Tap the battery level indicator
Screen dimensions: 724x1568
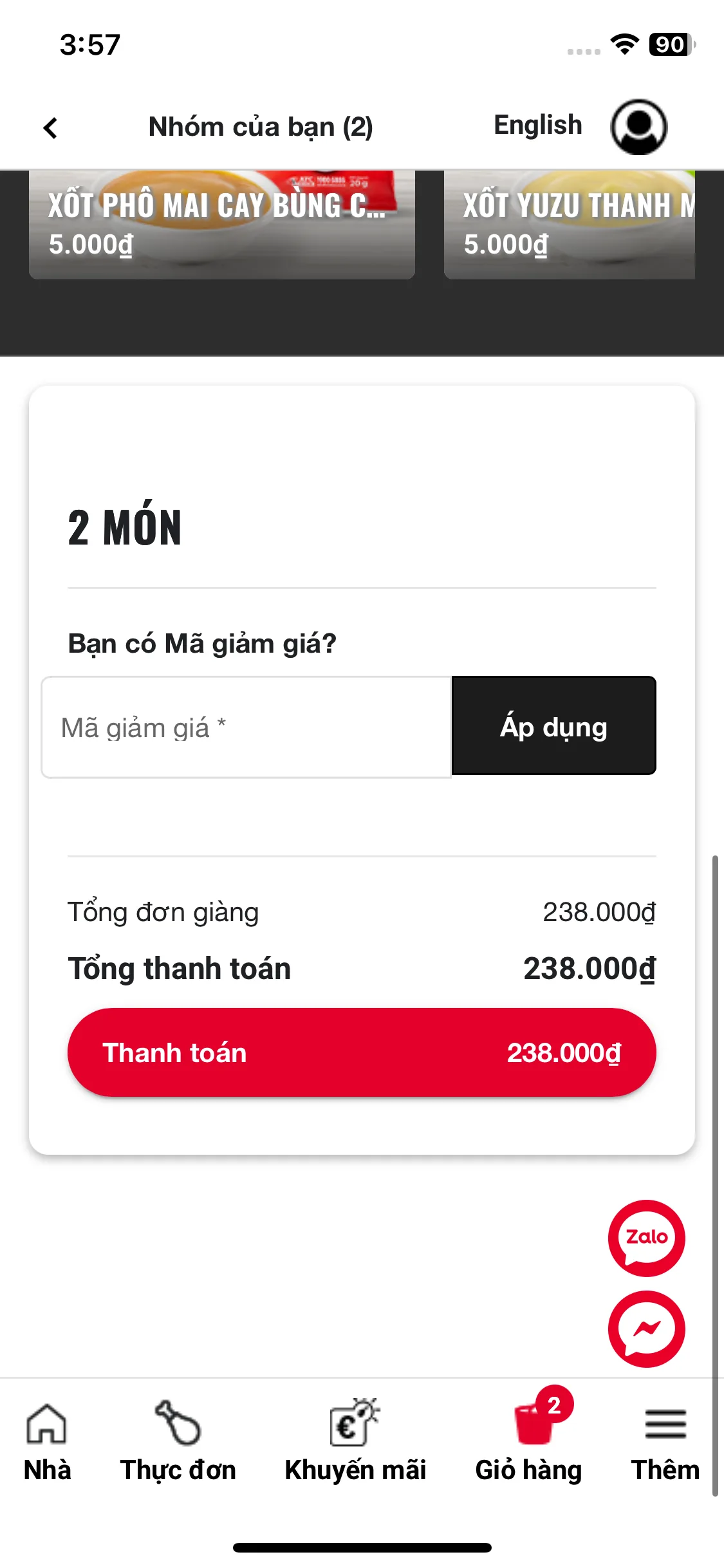pos(671,44)
